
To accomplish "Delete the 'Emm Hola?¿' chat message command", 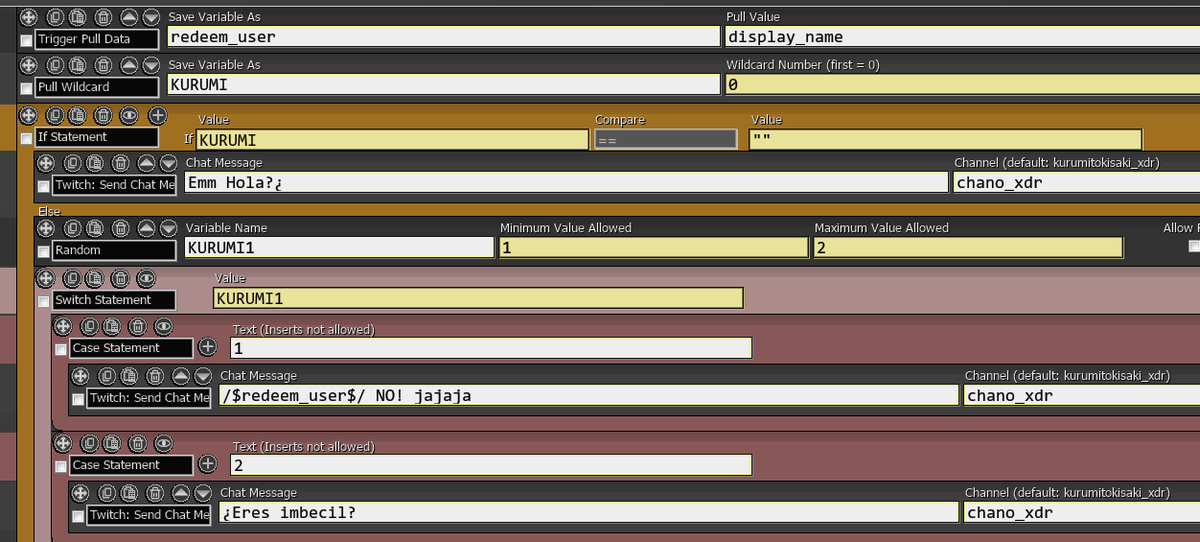I will 120,163.
